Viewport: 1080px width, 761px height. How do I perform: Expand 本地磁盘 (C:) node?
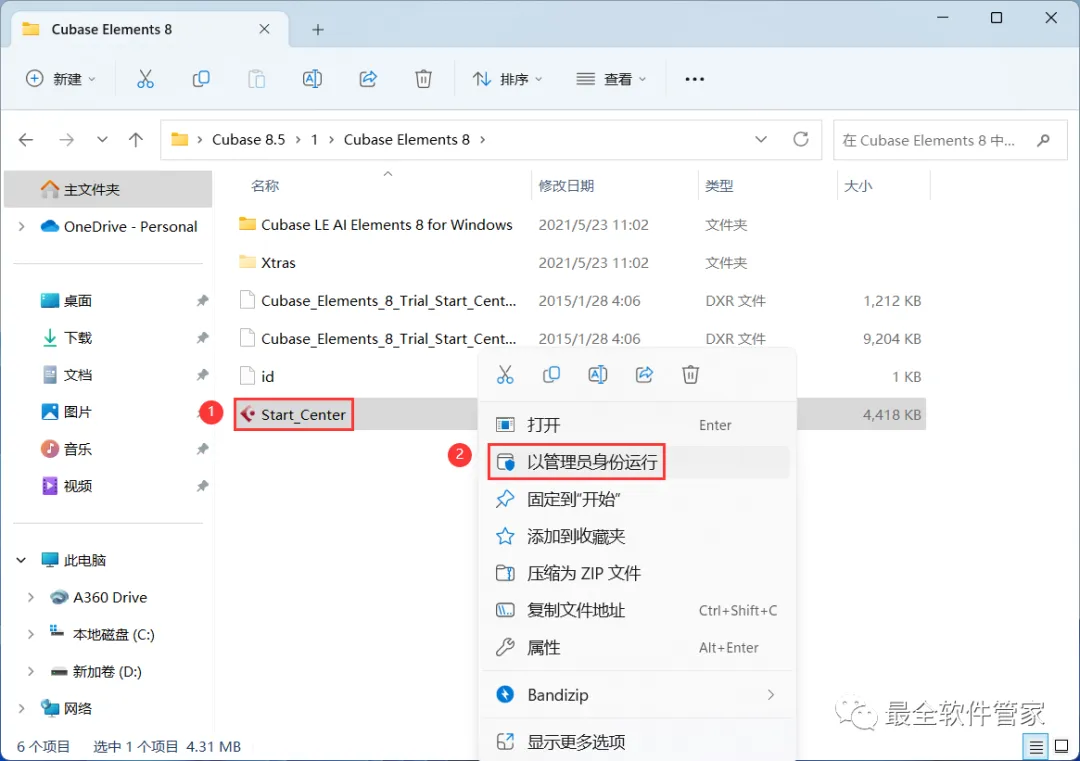pos(30,634)
